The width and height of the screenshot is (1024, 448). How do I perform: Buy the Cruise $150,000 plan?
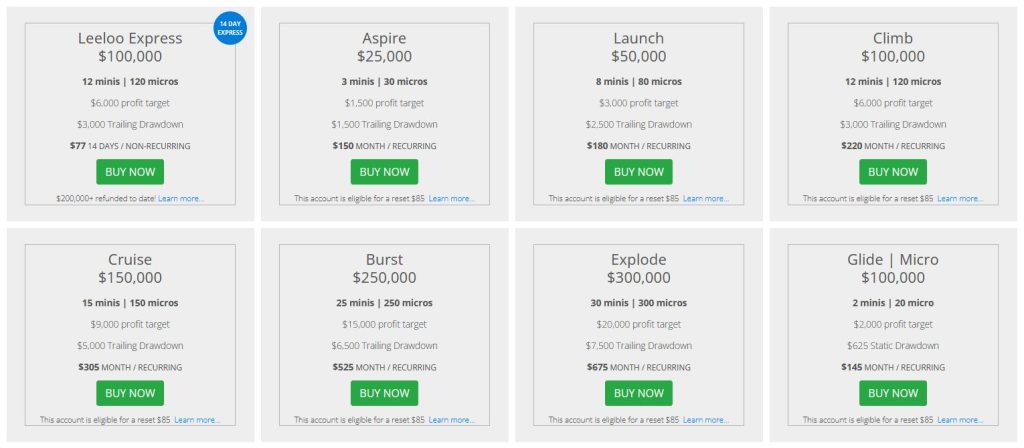point(130,393)
